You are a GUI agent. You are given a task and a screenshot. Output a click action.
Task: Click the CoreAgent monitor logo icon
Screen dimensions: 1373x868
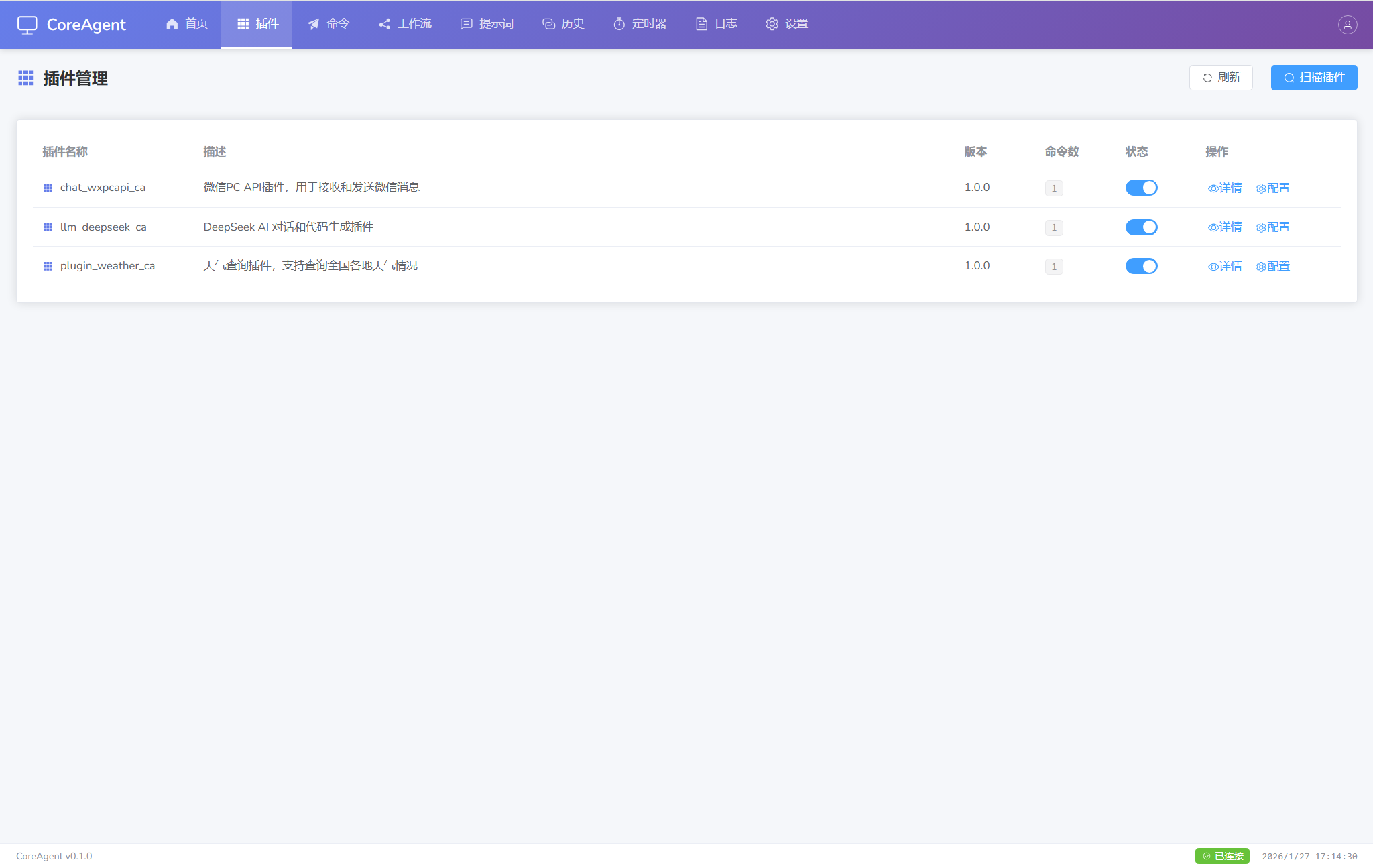pyautogui.click(x=27, y=25)
